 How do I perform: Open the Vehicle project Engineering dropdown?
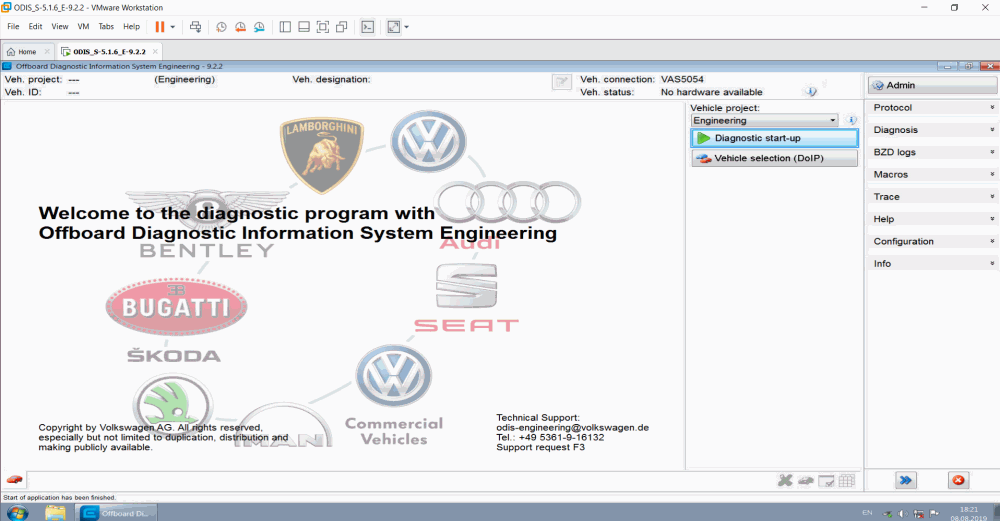click(765, 121)
